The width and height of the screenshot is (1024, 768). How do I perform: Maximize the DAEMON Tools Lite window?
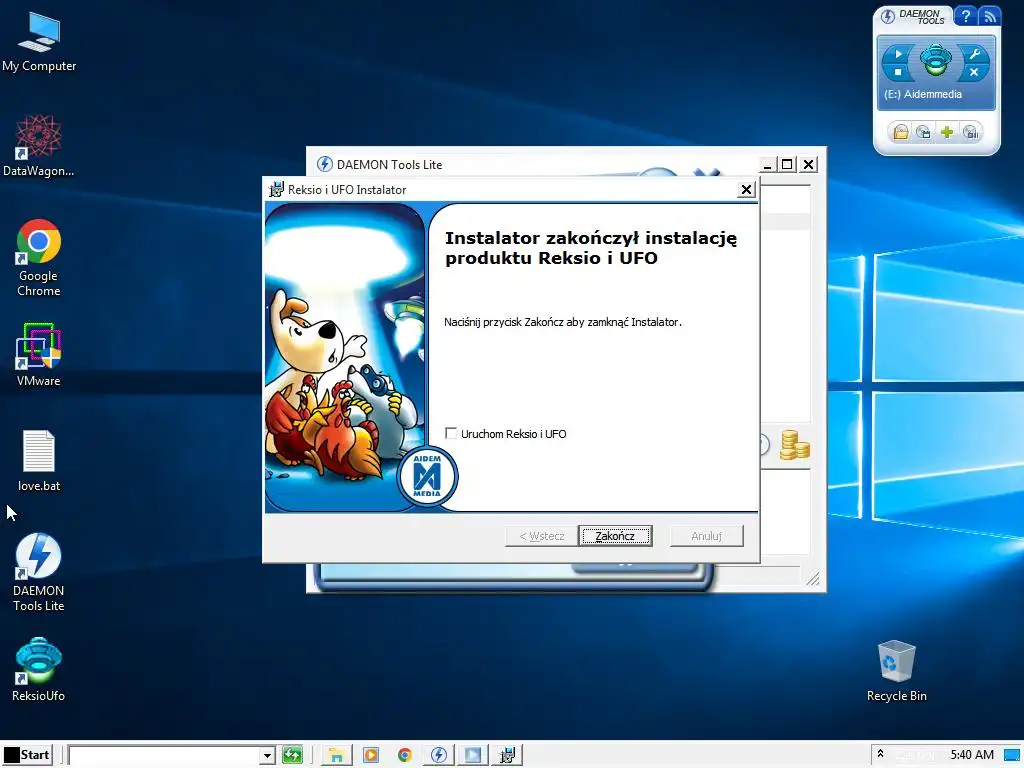pos(788,165)
